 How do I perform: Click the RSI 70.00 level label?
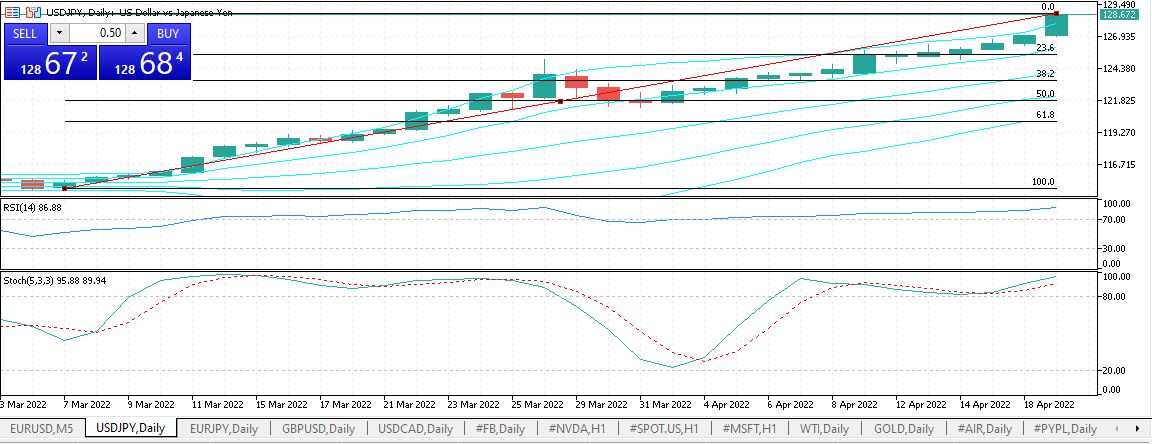pyautogui.click(x=1115, y=220)
